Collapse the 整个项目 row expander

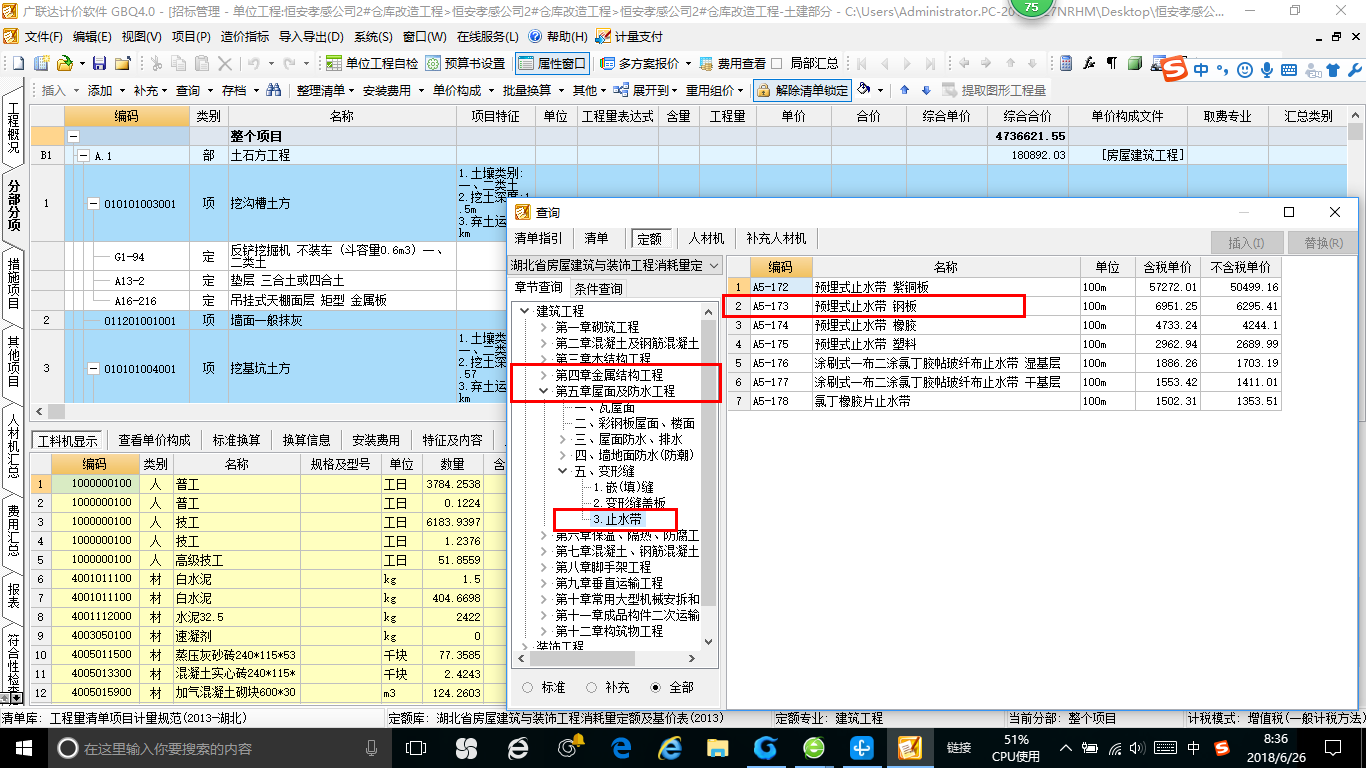(73, 136)
